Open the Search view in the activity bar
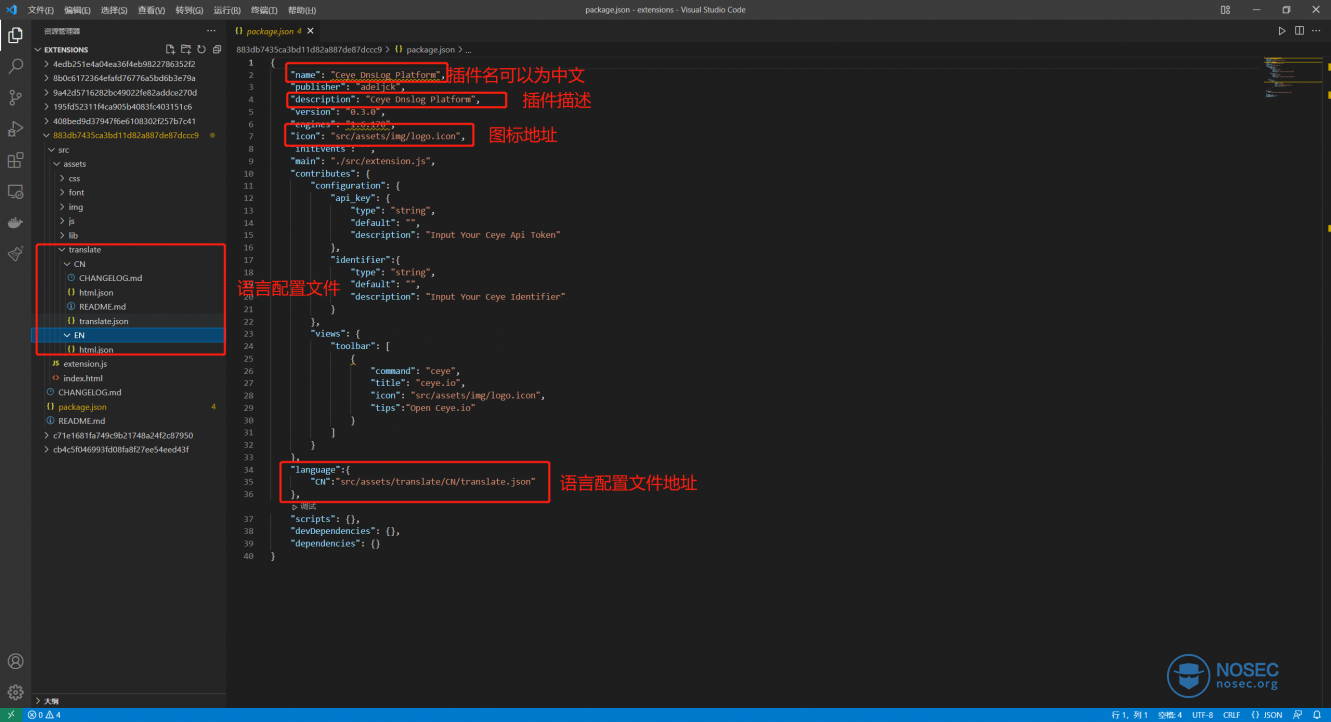This screenshot has height=722, width=1331. point(15,66)
